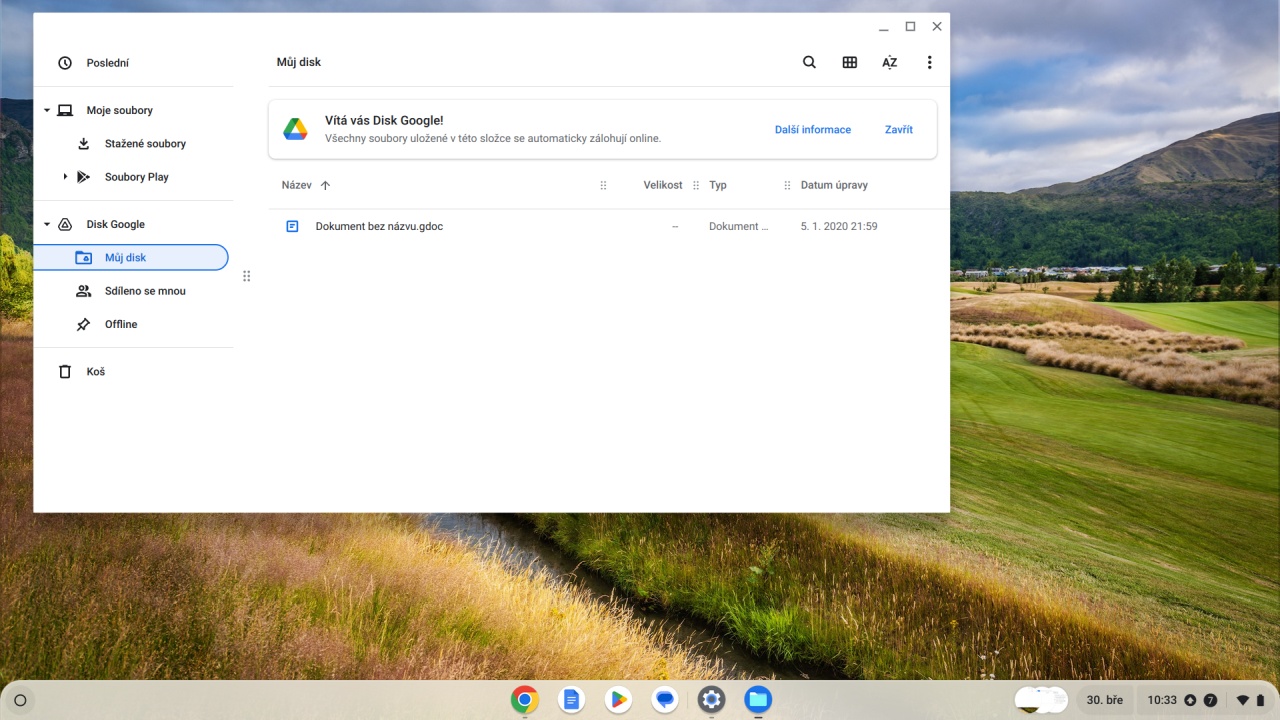Screen dimensions: 1280x720
Task: Collapse the Moje soubory tree
Action: 46,110
